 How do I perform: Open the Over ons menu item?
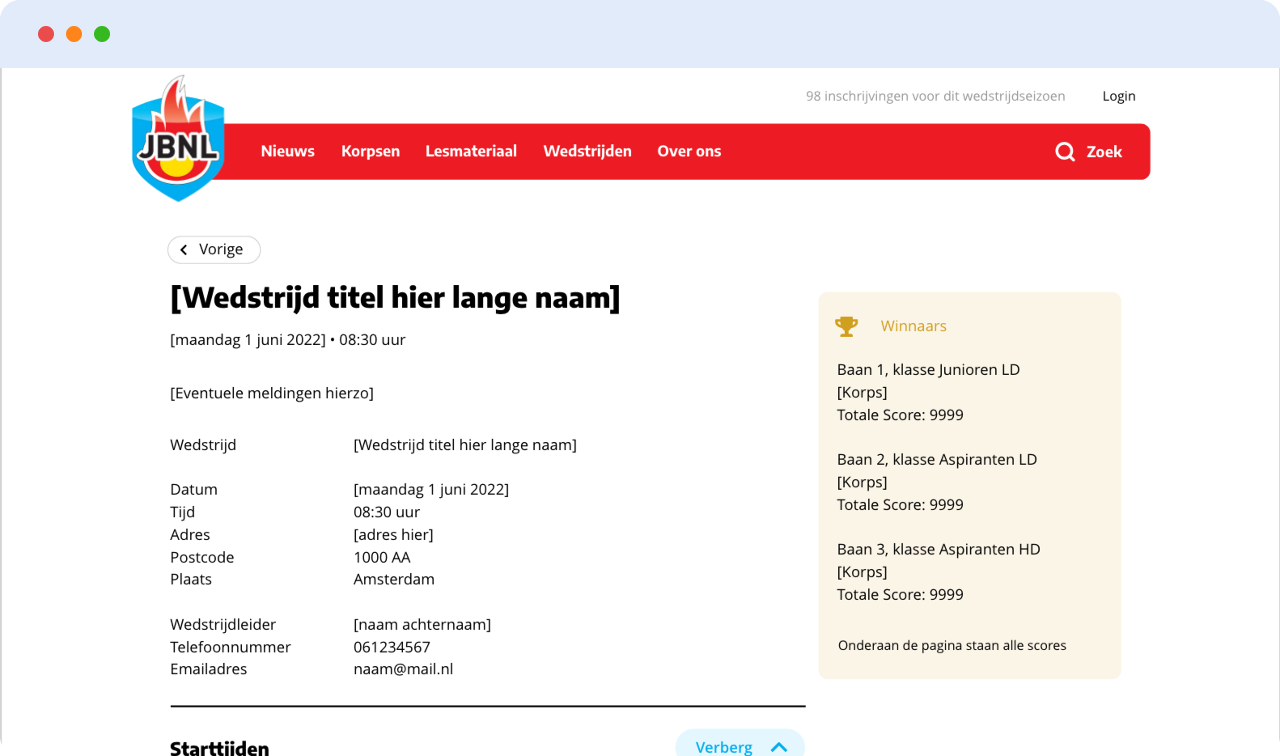coord(689,151)
